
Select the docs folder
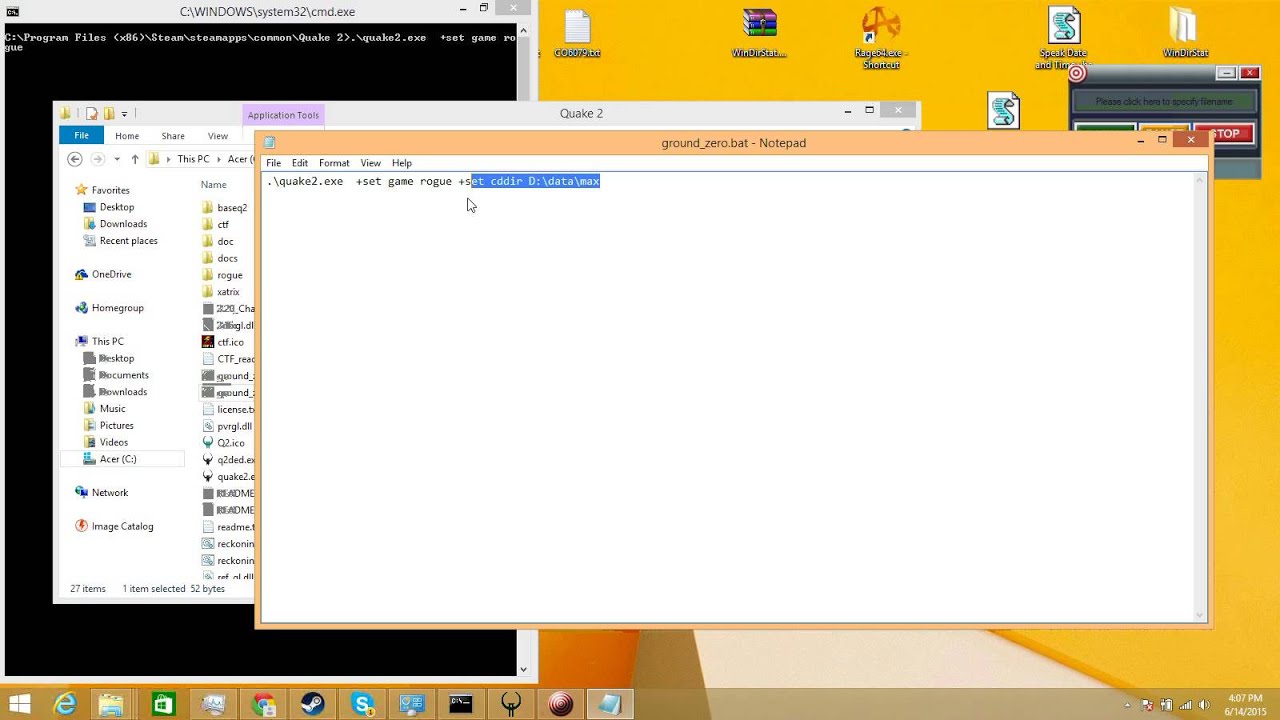tap(227, 258)
